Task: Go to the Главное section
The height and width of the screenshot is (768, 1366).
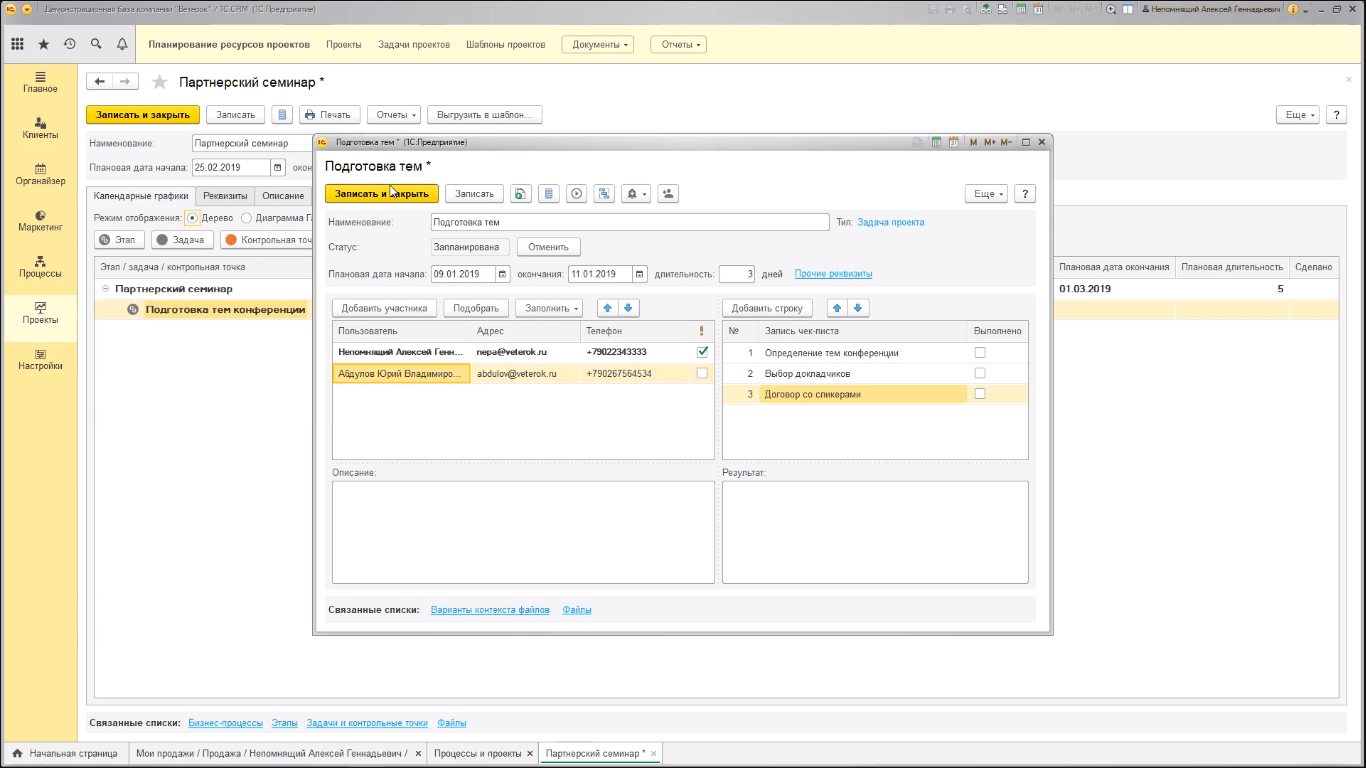Action: 40,82
